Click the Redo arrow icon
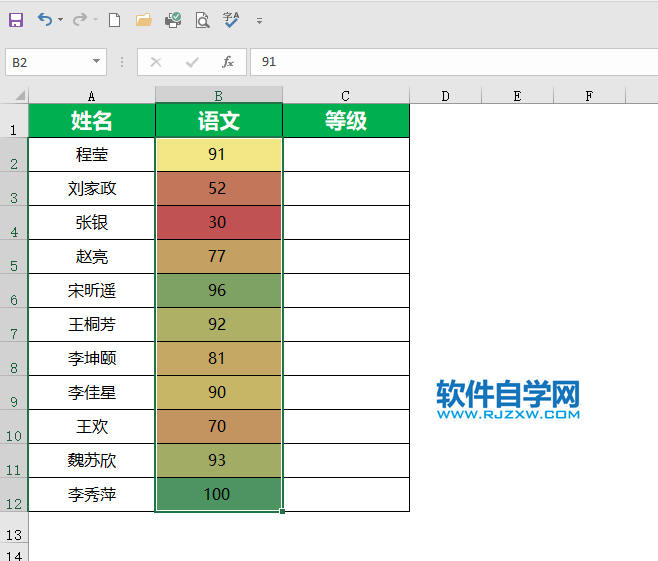The width and height of the screenshot is (658, 561). pos(80,19)
